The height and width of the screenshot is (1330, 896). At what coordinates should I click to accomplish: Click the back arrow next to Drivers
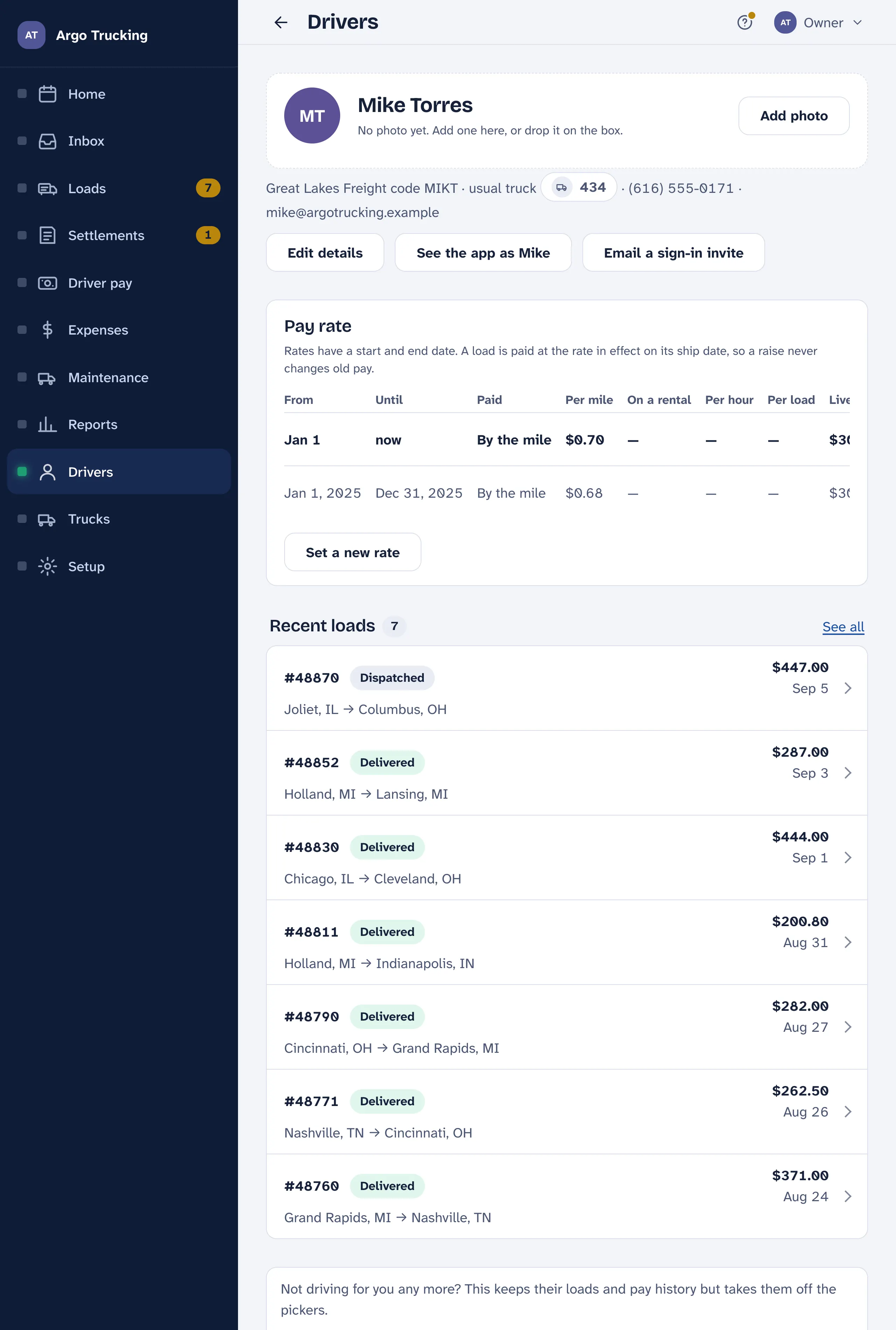(x=281, y=22)
